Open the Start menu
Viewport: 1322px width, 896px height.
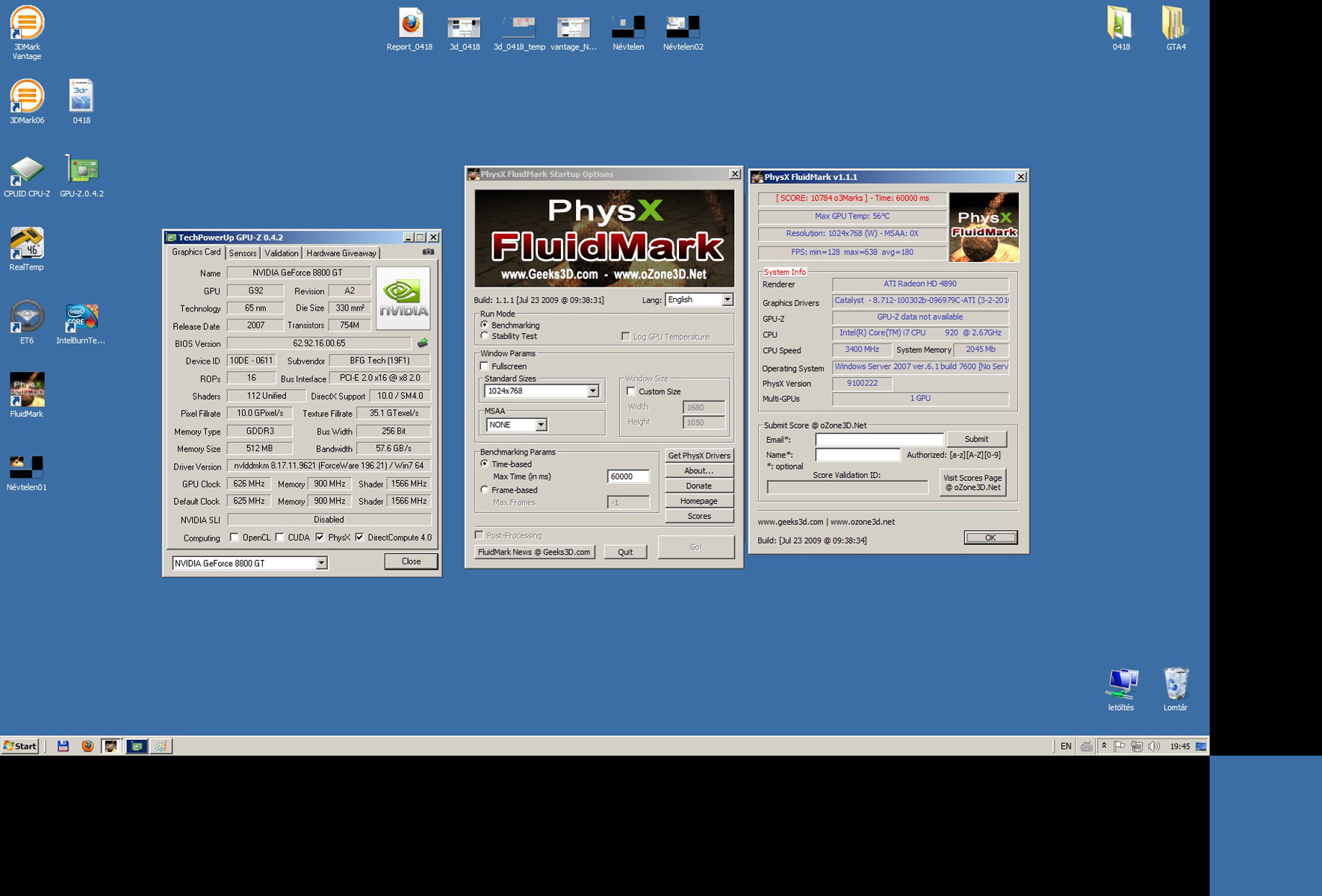(x=20, y=746)
